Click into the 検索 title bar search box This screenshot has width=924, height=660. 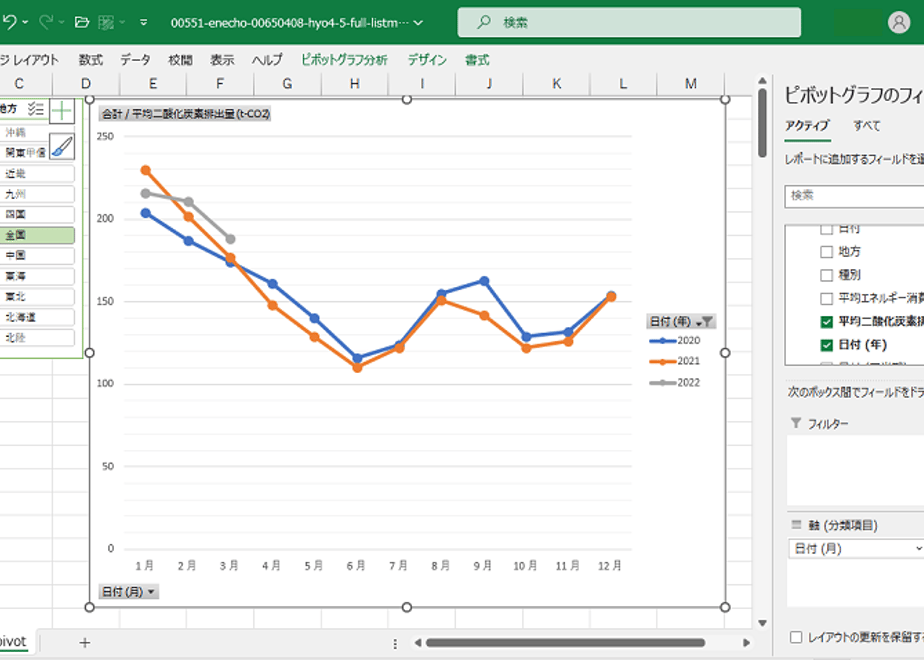pyautogui.click(x=629, y=22)
